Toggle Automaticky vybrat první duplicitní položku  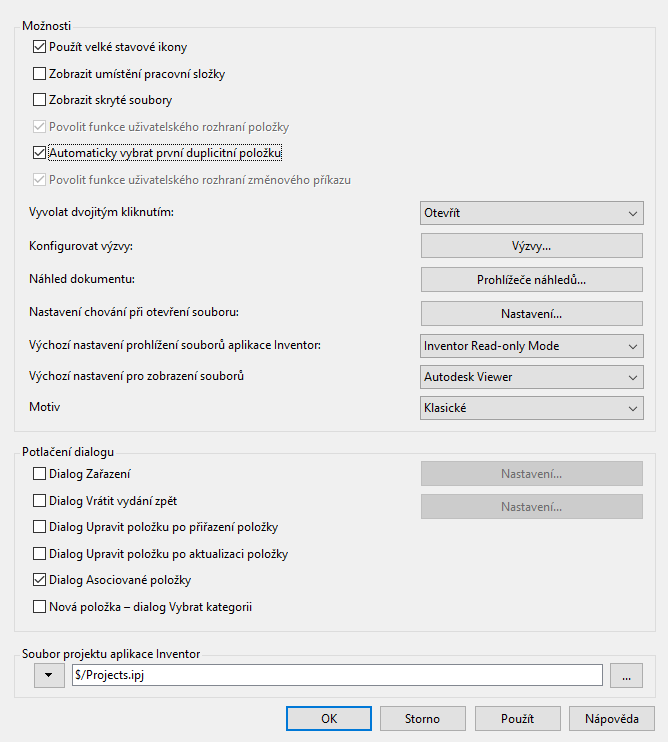click(x=39, y=153)
